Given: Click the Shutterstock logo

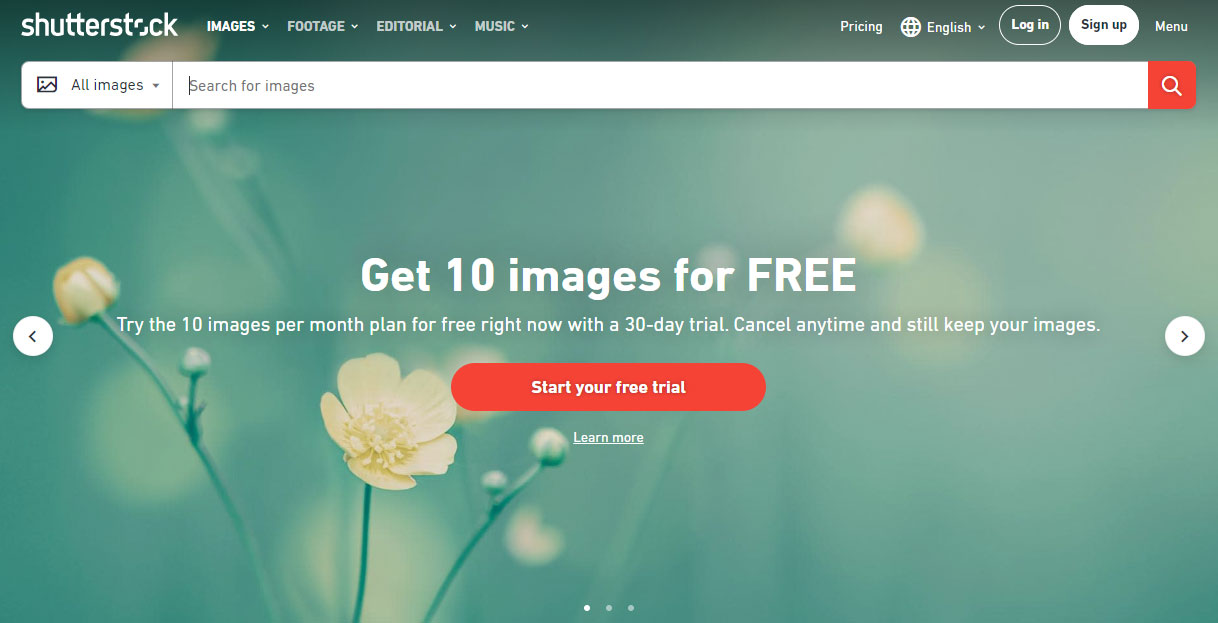Looking at the screenshot, I should (x=99, y=25).
